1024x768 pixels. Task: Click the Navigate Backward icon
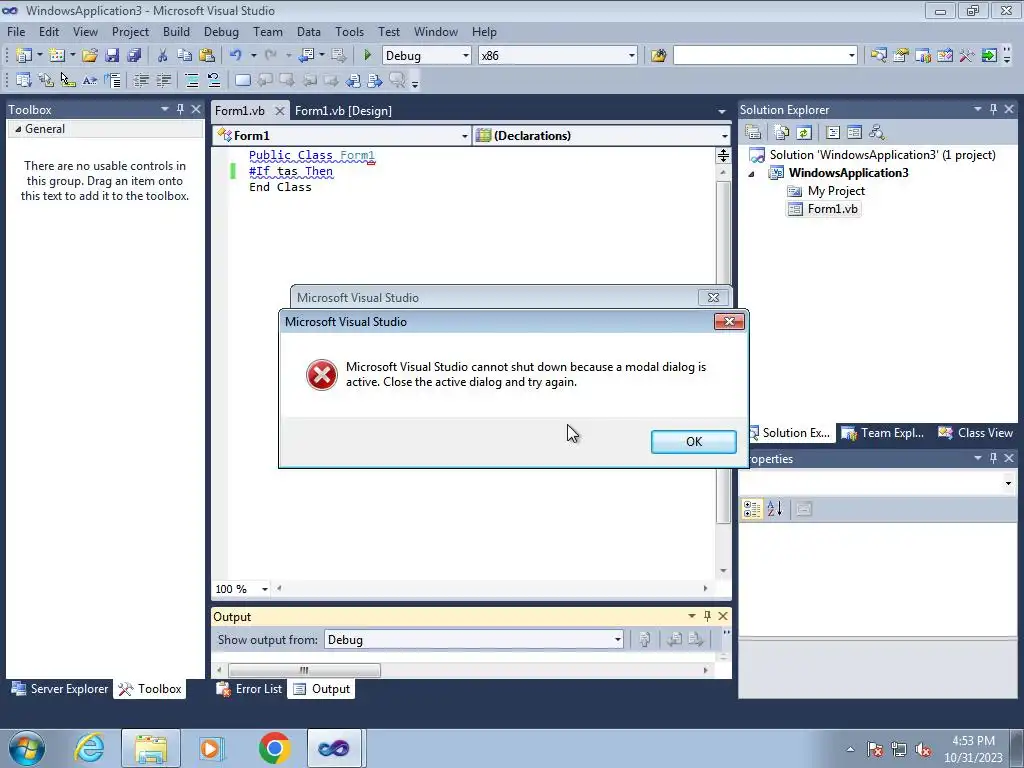[x=306, y=56]
